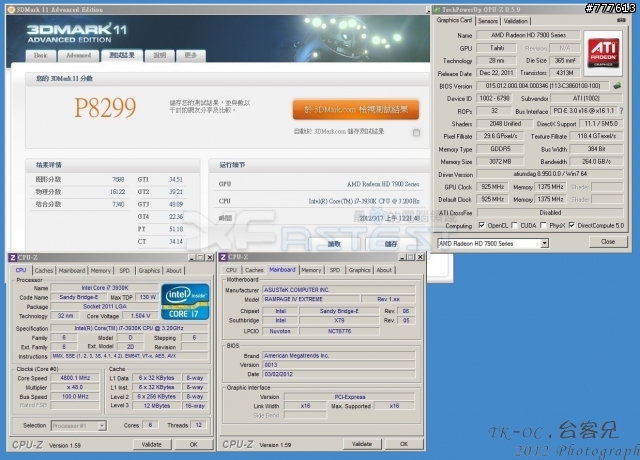Switch to the Advanced tab in 3DMark 11
640x460 pixels.
coord(79,56)
